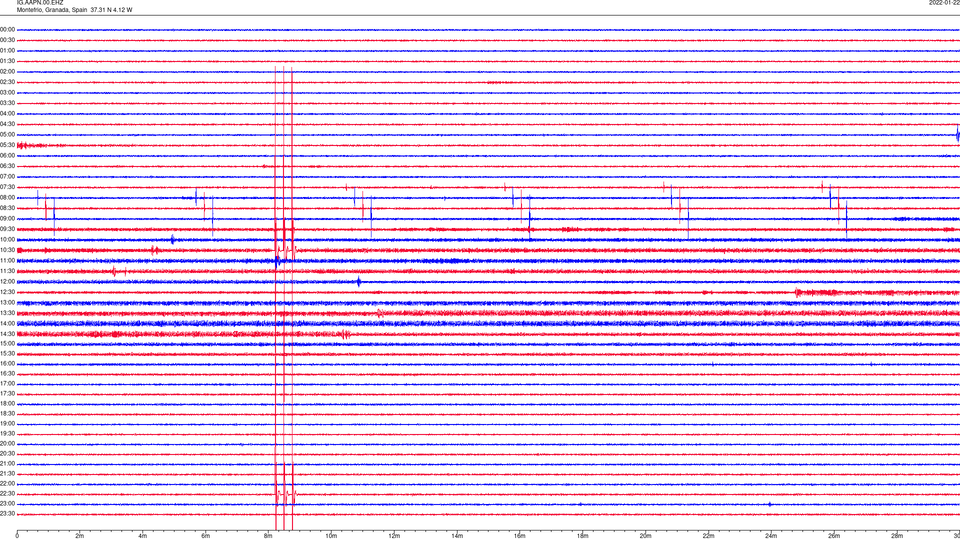960x540 pixels.
Task: Click the "14m" minute axis tick label
Action: 457,536
